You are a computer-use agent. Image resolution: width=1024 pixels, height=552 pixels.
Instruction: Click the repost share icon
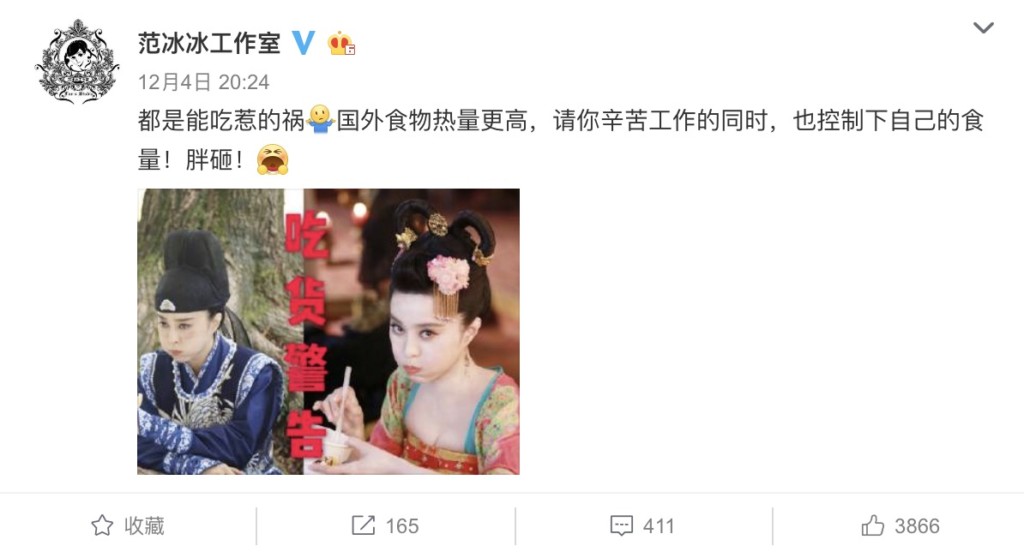tap(363, 525)
